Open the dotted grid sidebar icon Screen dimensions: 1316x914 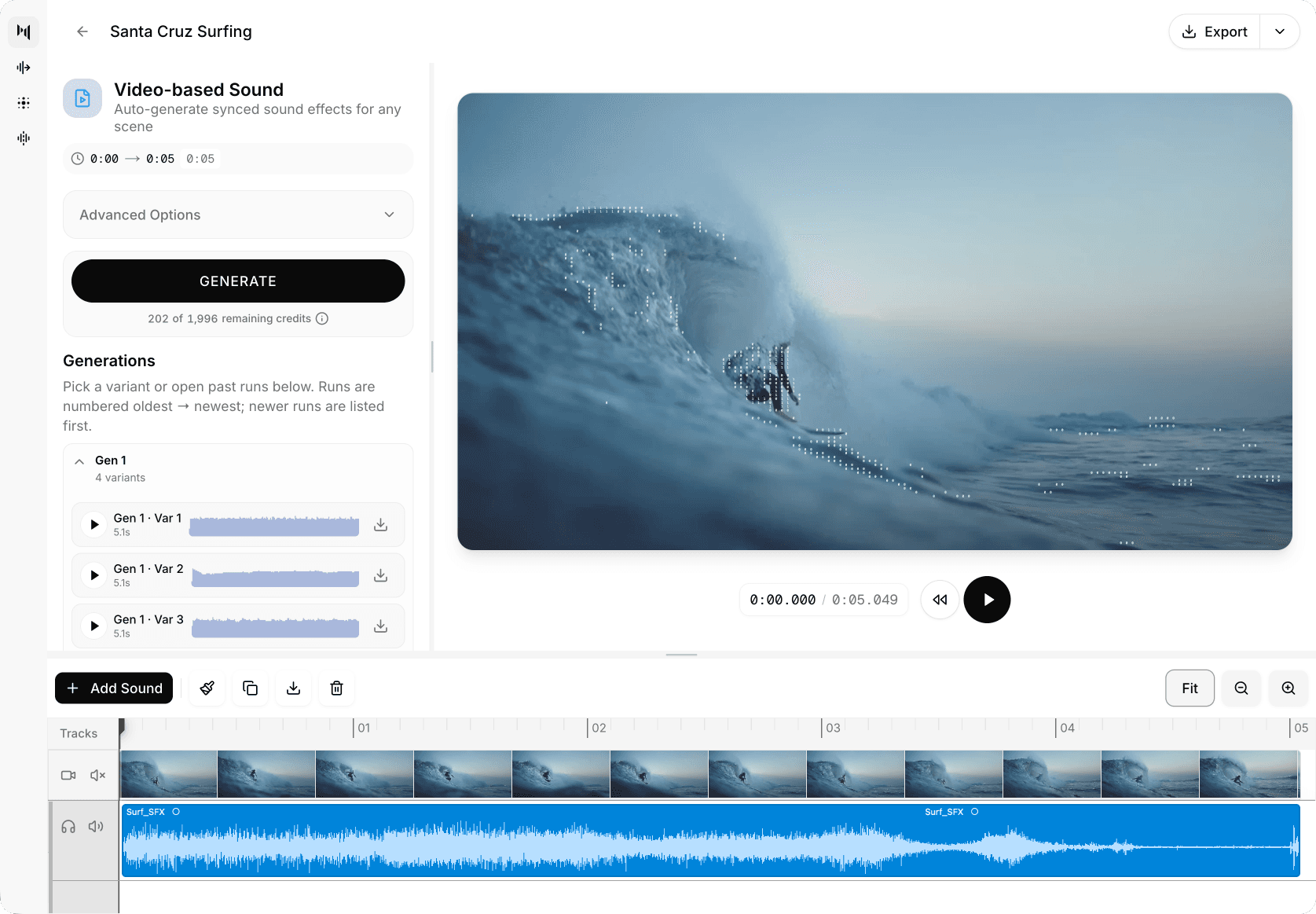tap(24, 103)
